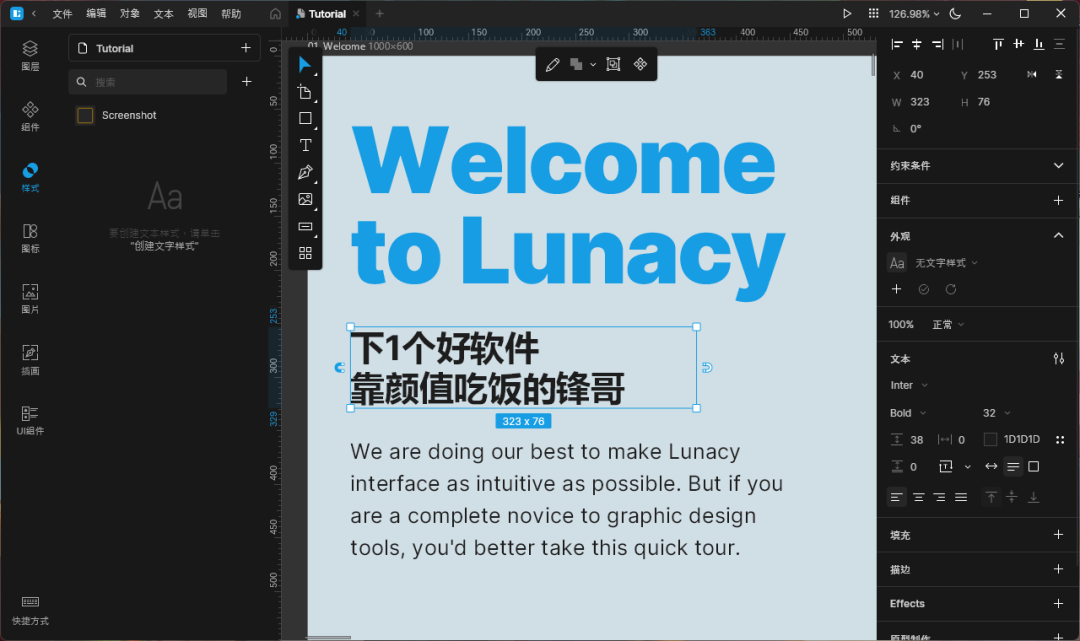Open the font size 32 dropdown
This screenshot has height=641, width=1080.
coord(996,413)
